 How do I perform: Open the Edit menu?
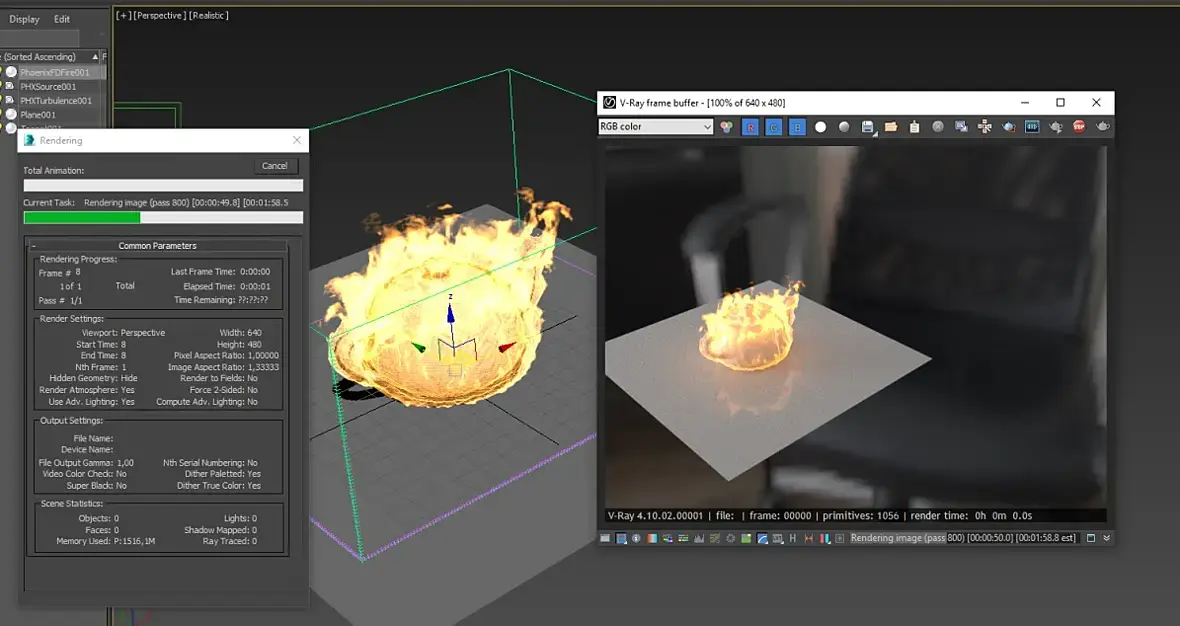pos(62,19)
